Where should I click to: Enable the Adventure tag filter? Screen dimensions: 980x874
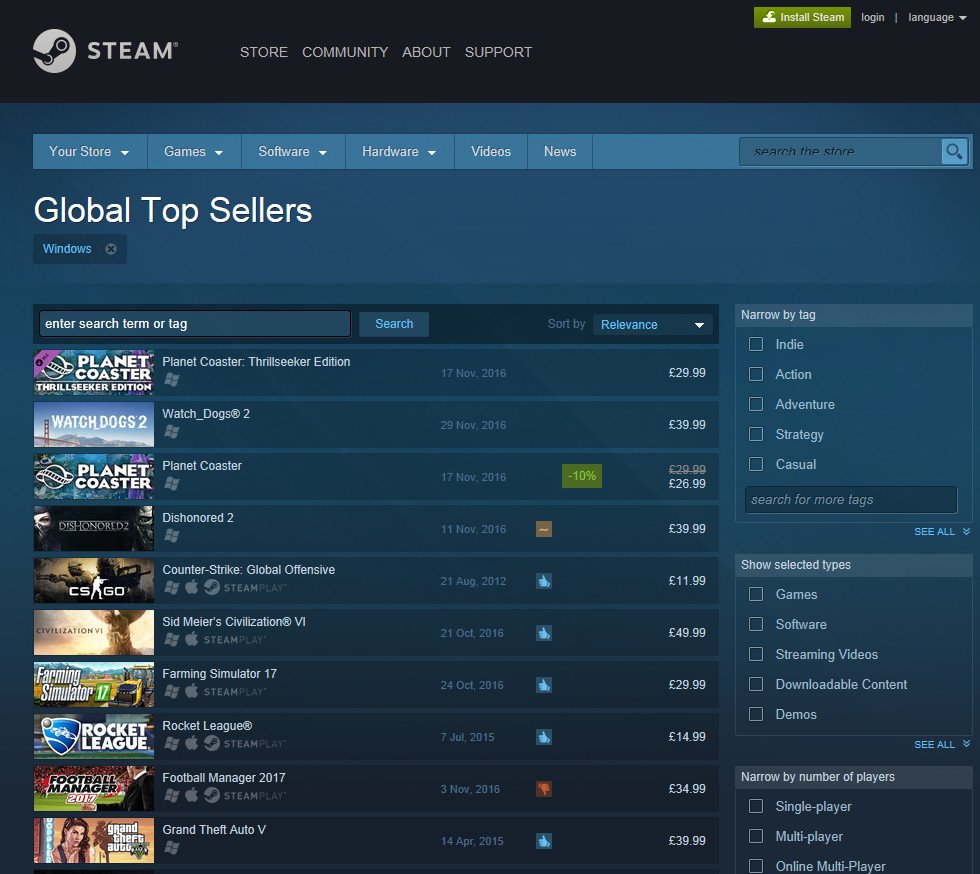coord(756,404)
